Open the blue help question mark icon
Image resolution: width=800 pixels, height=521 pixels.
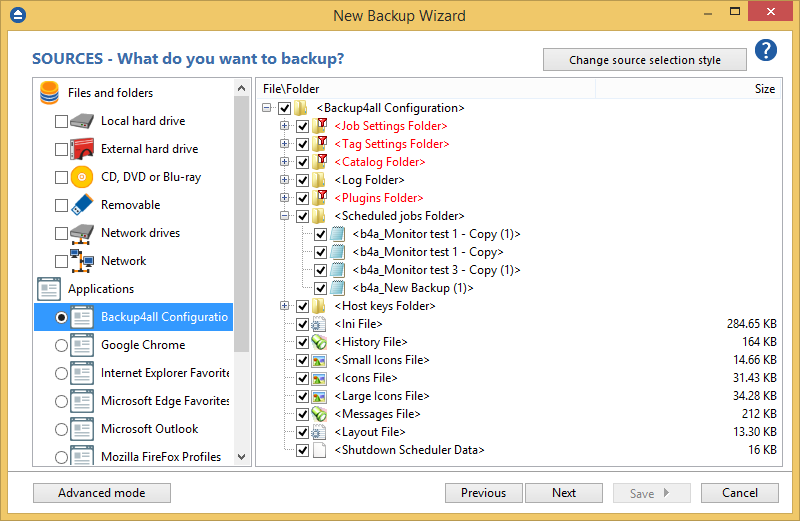(x=765, y=50)
